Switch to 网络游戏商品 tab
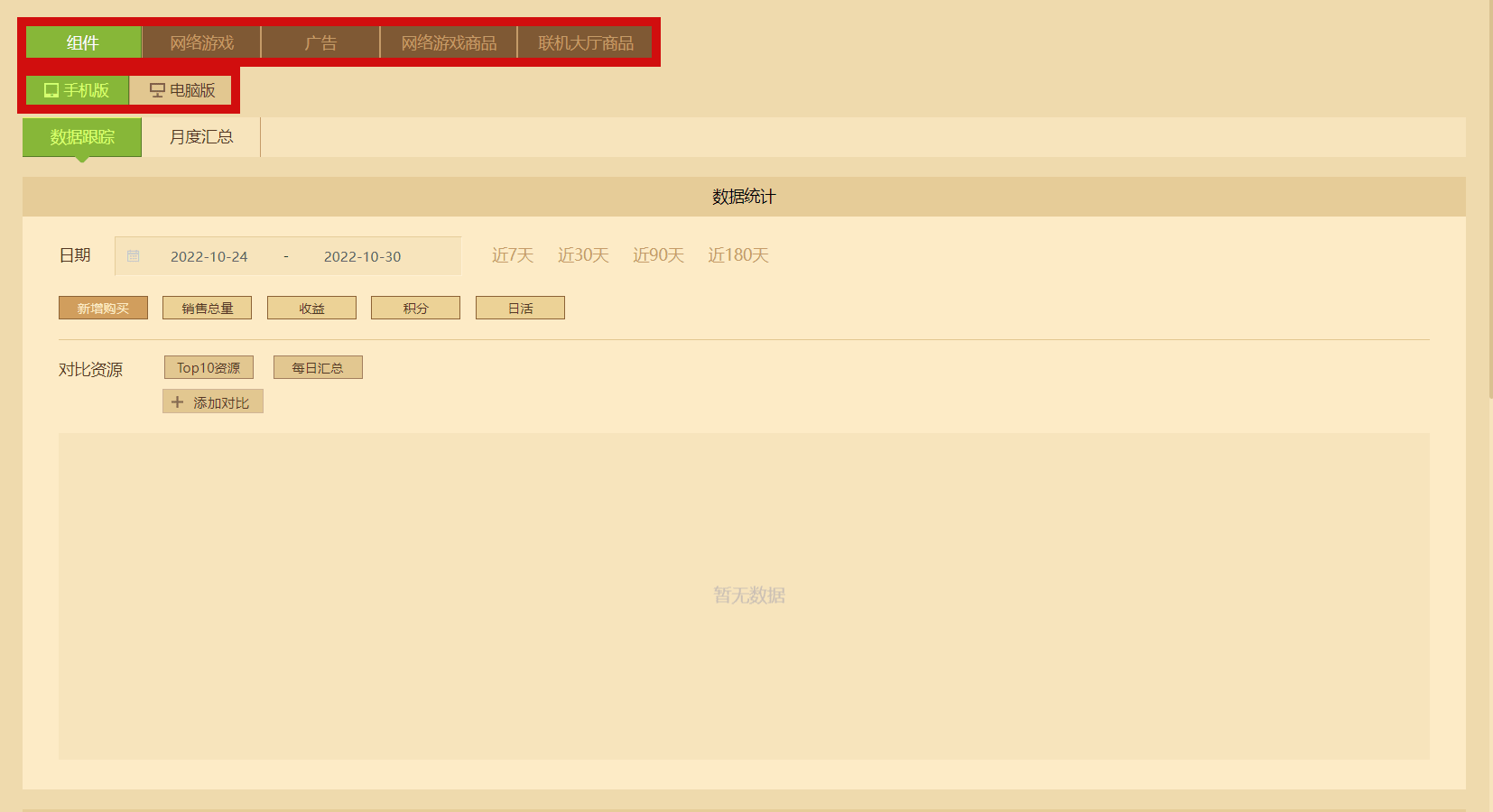Screen dimensions: 1493x812 click(449, 42)
